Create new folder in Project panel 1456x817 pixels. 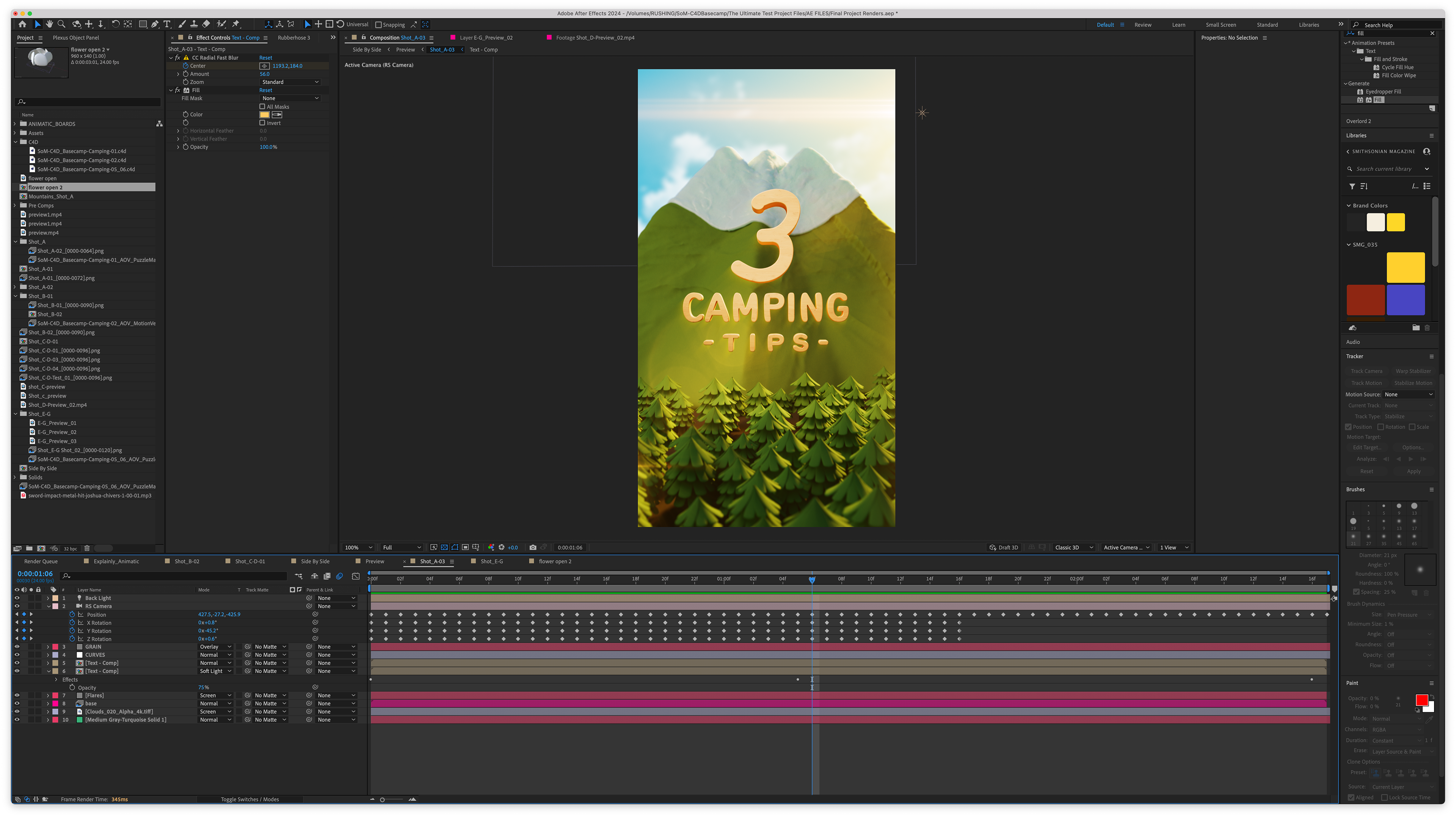tap(29, 548)
